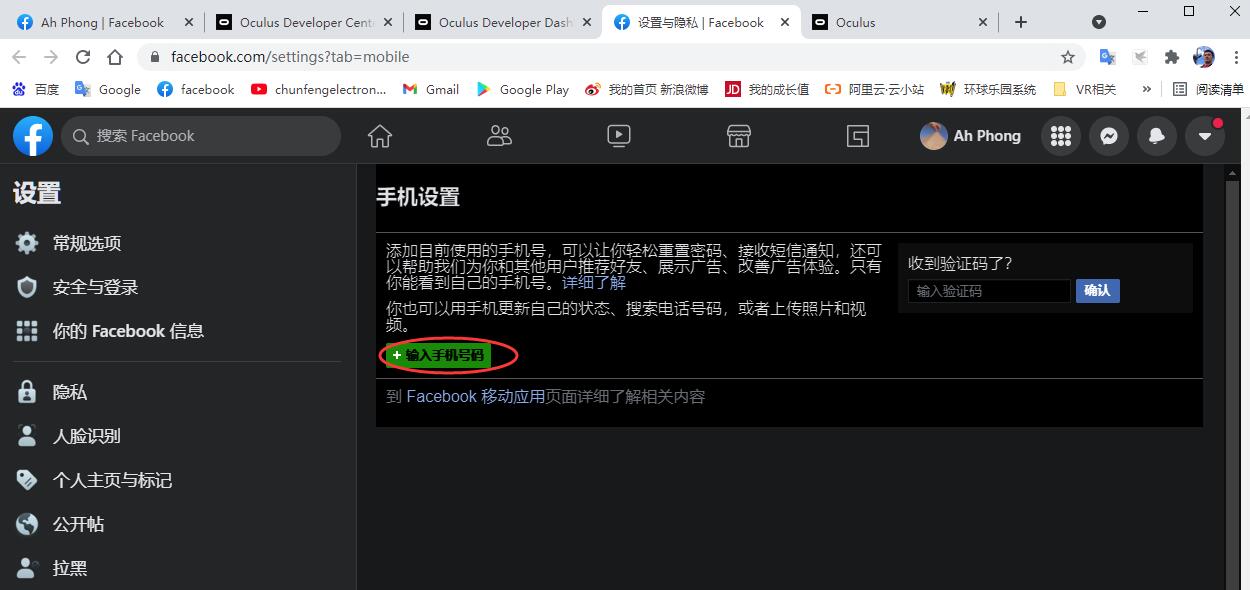Open the facebook bookmark
Screen dimensions: 1250x590
(x=196, y=89)
